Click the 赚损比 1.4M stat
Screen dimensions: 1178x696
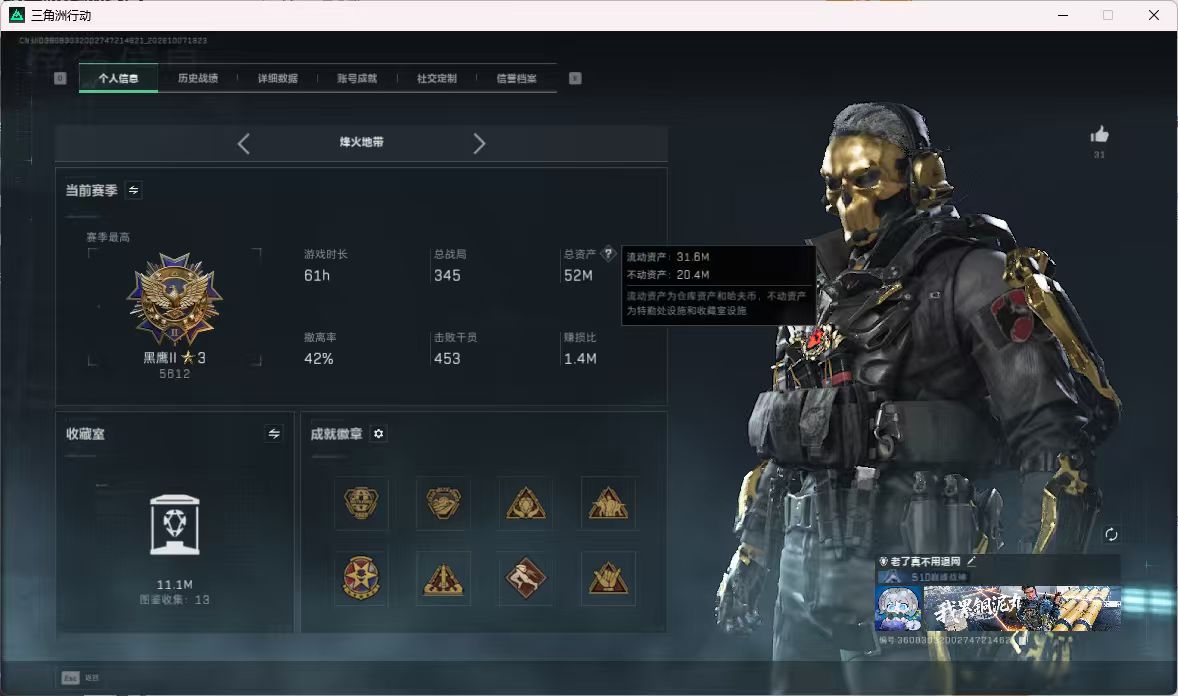point(580,350)
